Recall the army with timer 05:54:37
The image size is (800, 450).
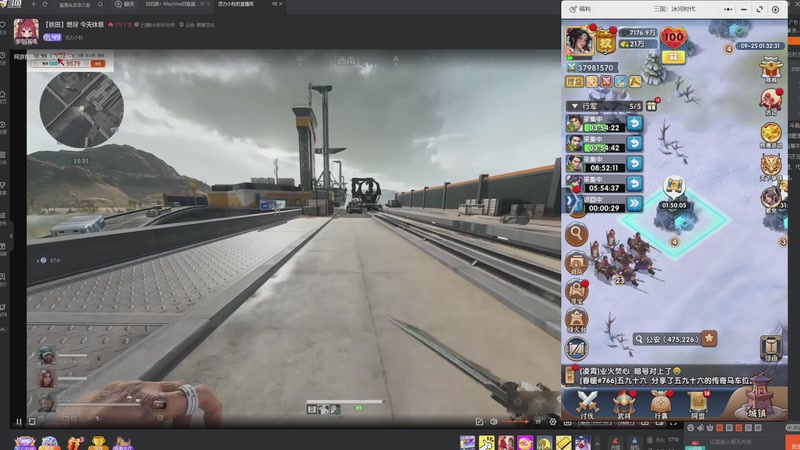tap(634, 183)
